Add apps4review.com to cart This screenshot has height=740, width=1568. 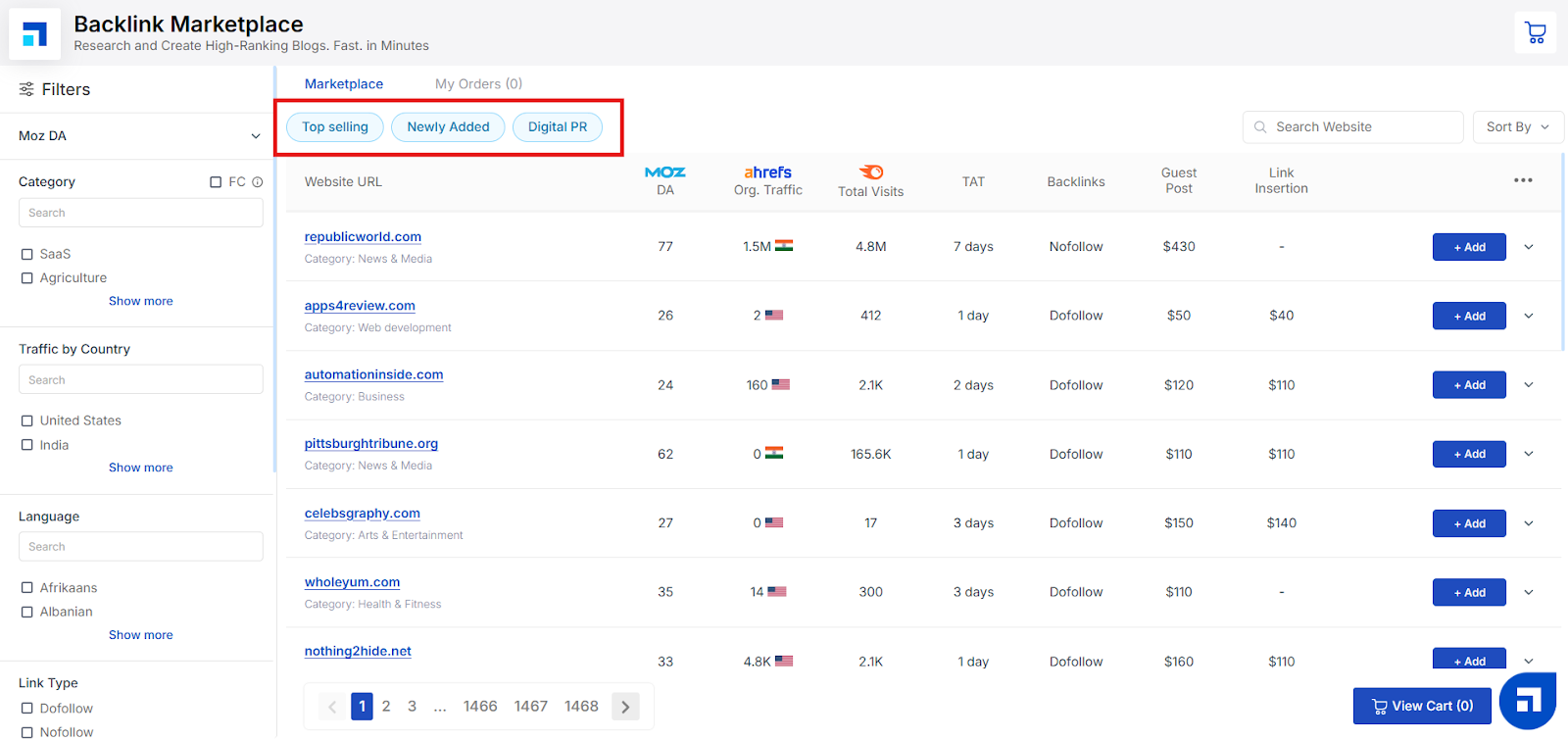tap(1469, 316)
